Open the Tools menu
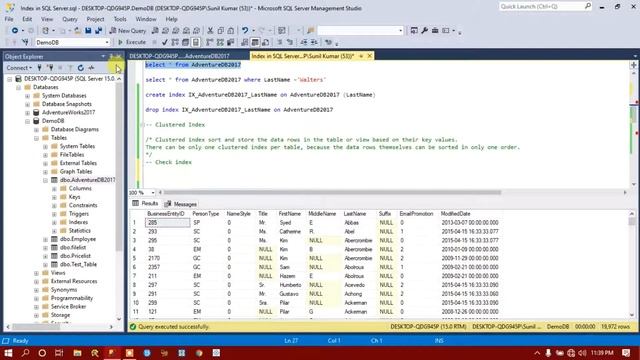 (120, 19)
